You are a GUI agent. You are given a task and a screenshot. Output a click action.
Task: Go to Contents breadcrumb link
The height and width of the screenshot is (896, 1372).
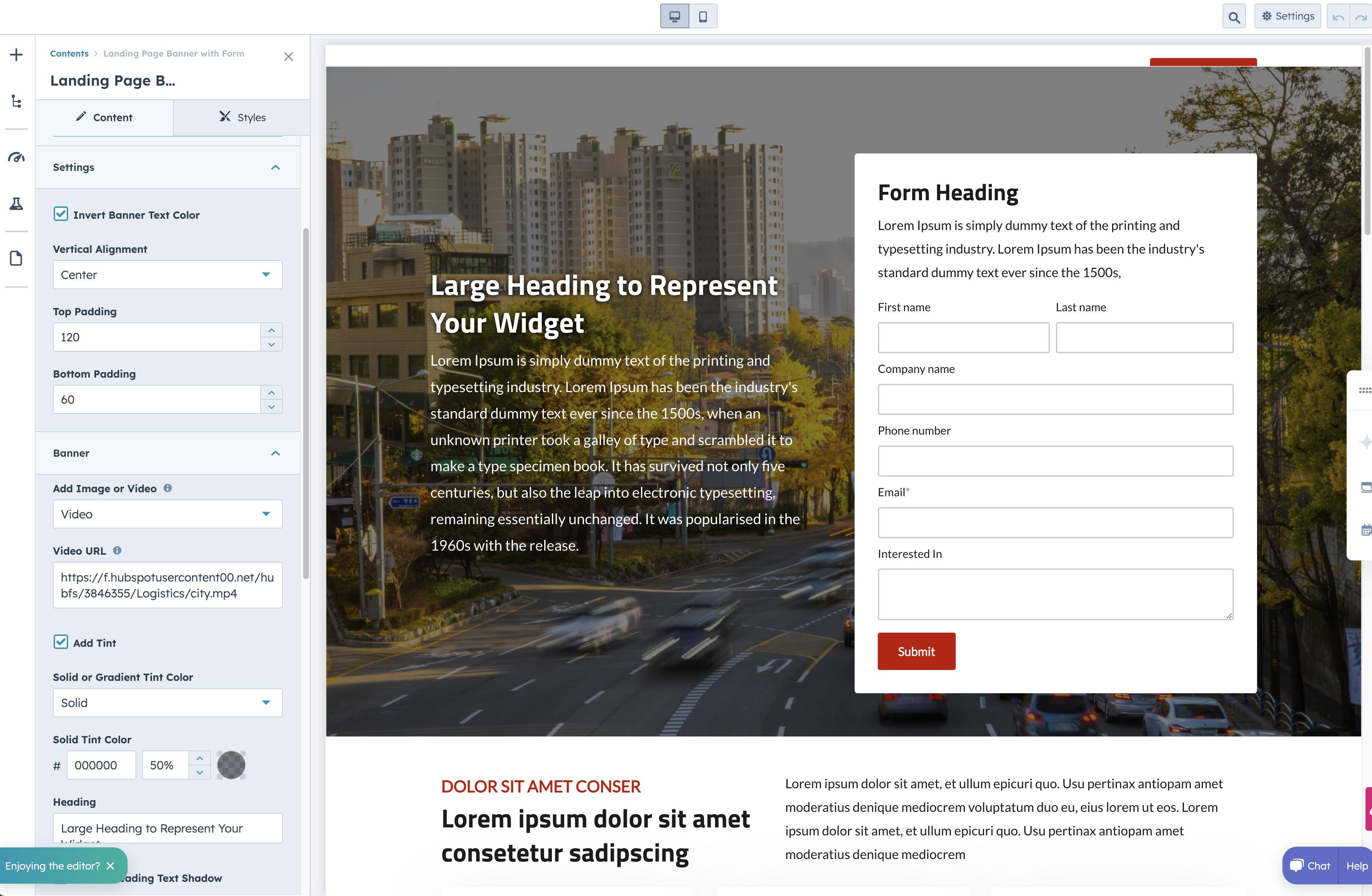pos(69,54)
